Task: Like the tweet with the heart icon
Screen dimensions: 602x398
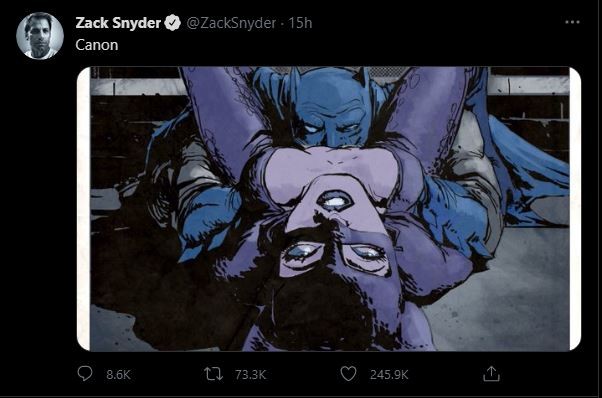Action: click(348, 374)
